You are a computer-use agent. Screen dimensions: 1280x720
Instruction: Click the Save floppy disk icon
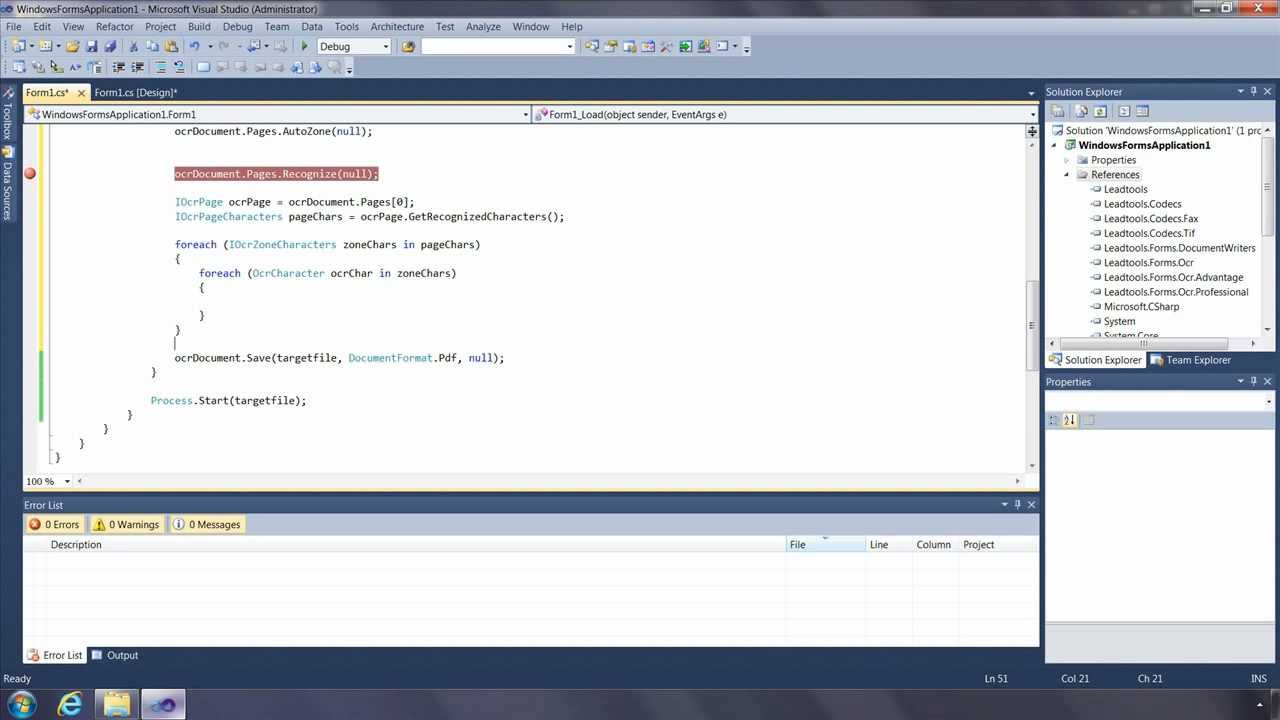pyautogui.click(x=92, y=46)
